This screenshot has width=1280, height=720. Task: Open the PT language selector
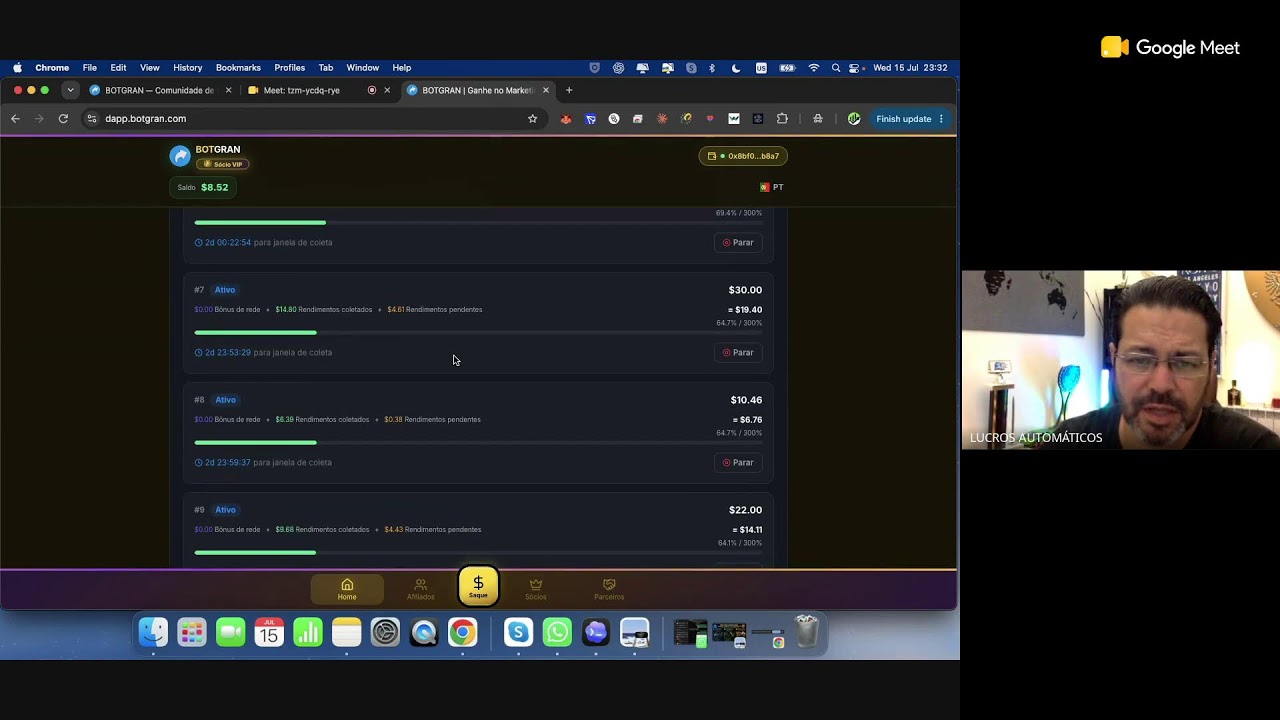click(x=772, y=187)
